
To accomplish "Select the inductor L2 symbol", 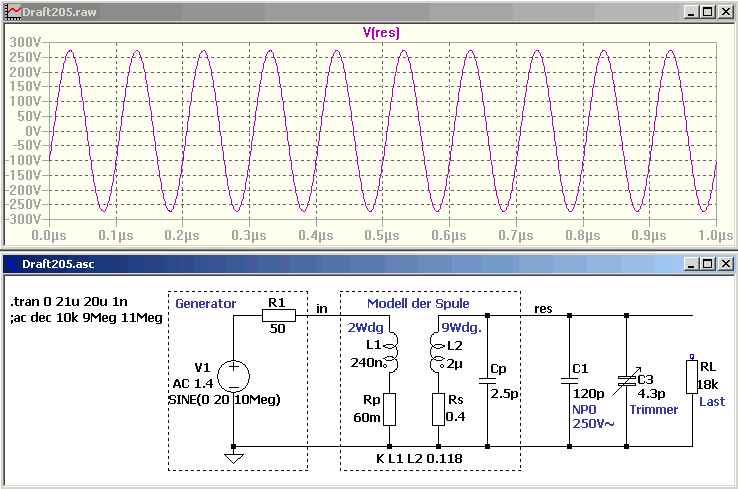I will pyautogui.click(x=438, y=353).
